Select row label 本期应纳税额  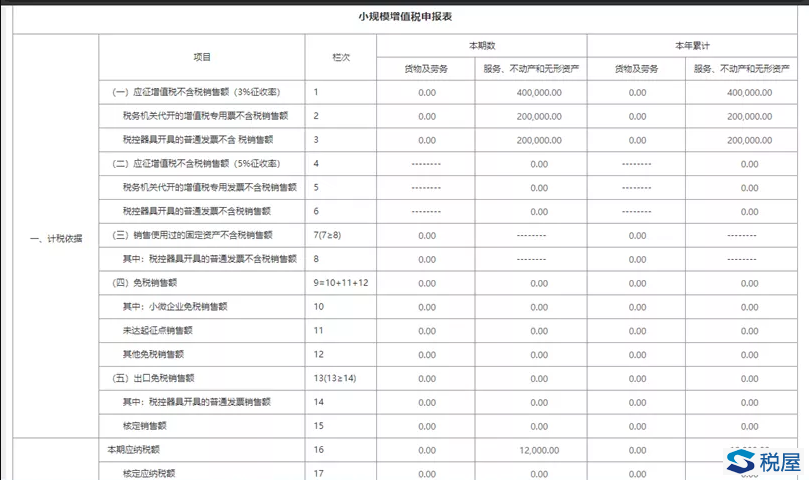click(133, 450)
